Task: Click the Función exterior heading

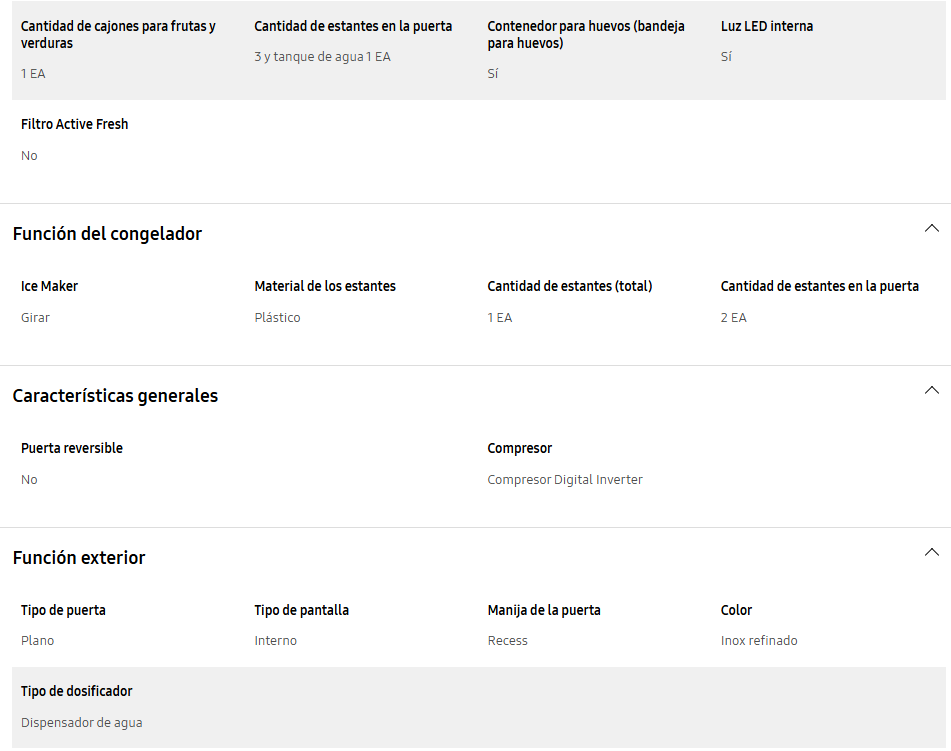Action: click(79, 557)
